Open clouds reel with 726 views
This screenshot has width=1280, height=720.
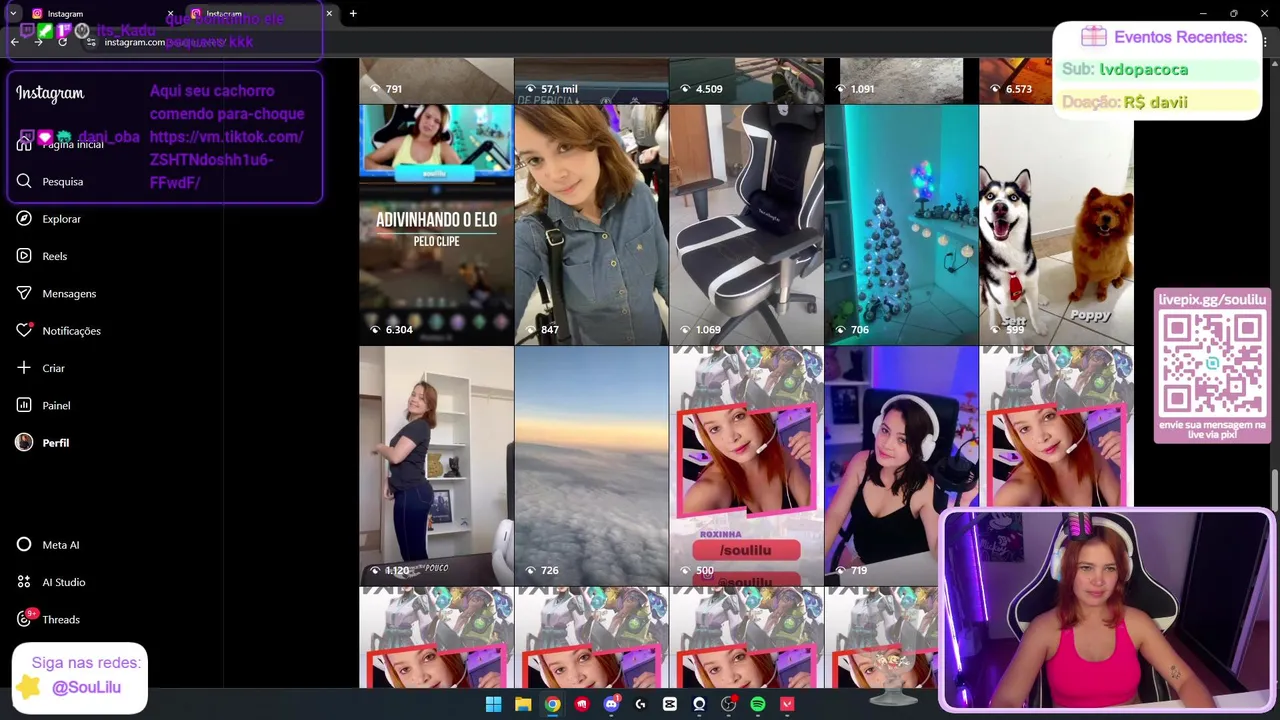(x=591, y=466)
